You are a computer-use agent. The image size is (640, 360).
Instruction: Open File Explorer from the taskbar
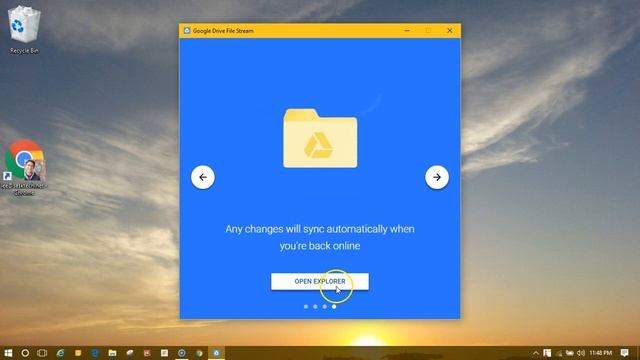tap(112, 353)
